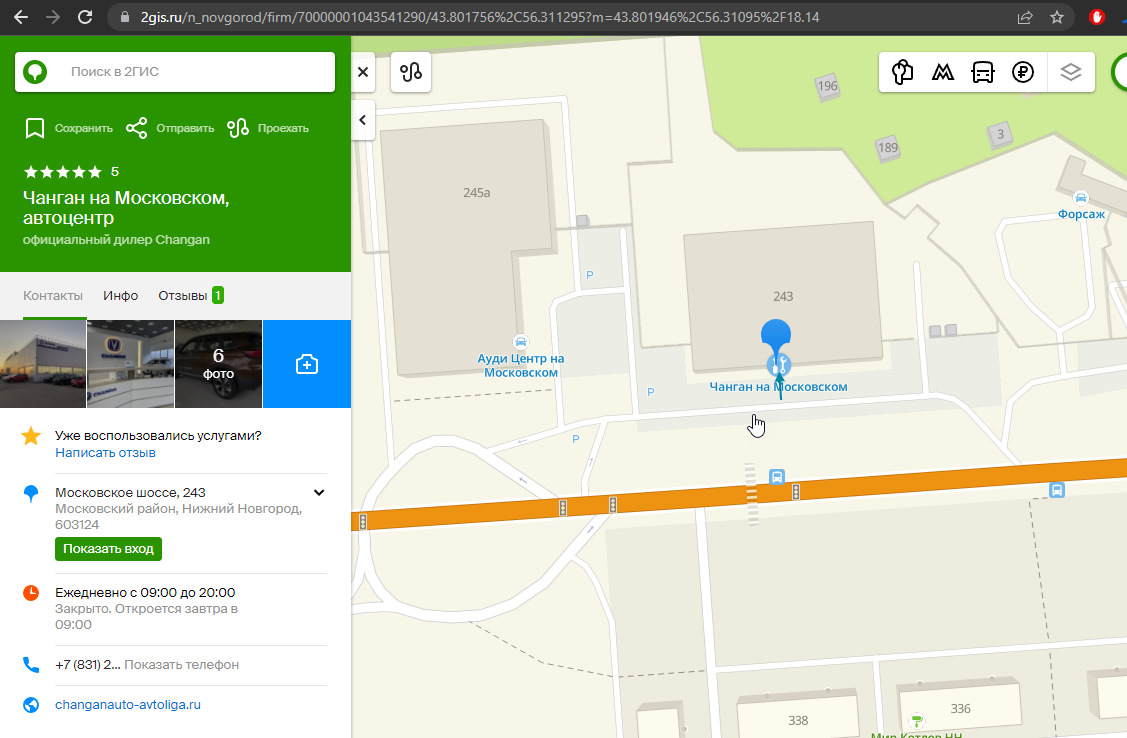Open the tourist landmarks layer icon
The height and width of the screenshot is (738, 1127).
[902, 72]
